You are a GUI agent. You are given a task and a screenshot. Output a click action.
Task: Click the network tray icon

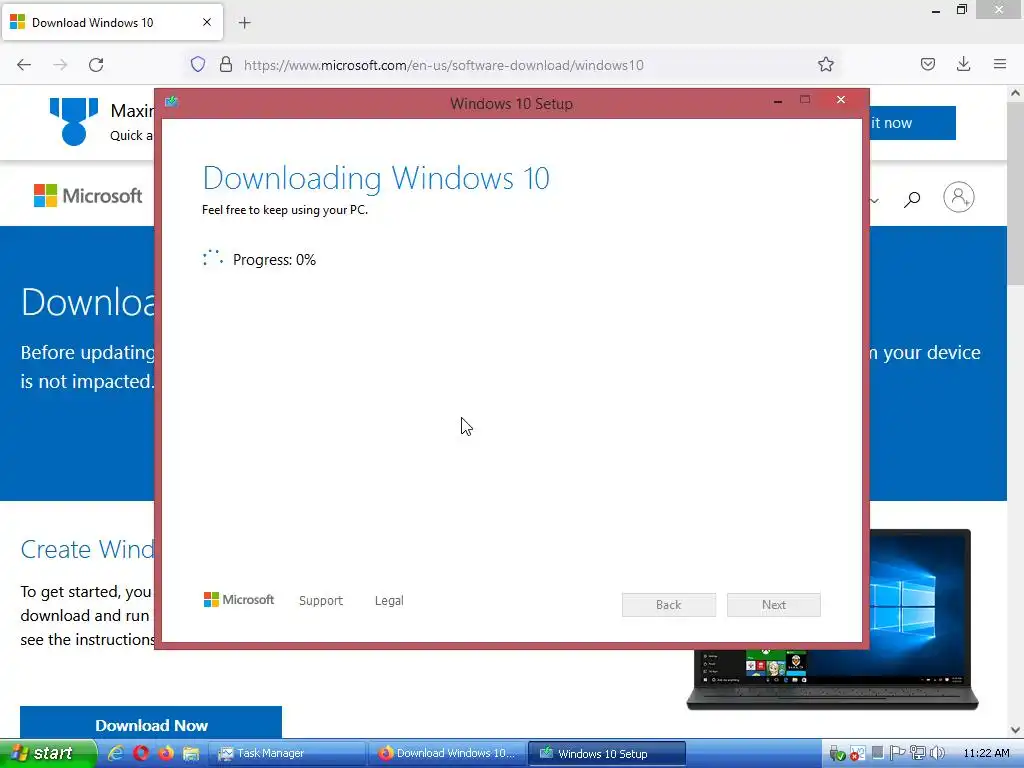tap(918, 754)
